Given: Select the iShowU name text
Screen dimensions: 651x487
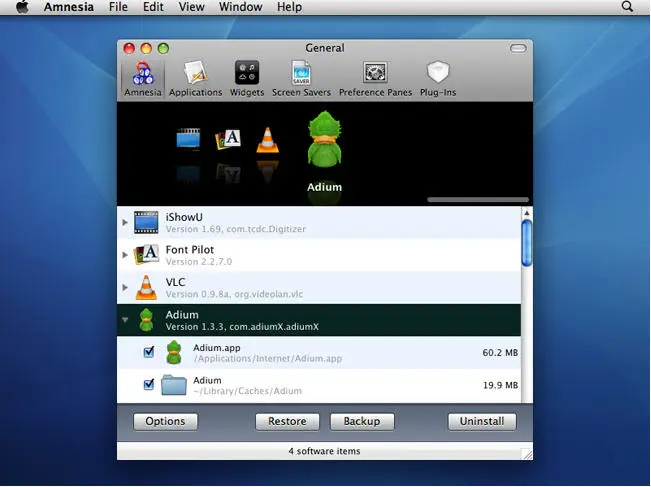Looking at the screenshot, I should tap(184, 217).
